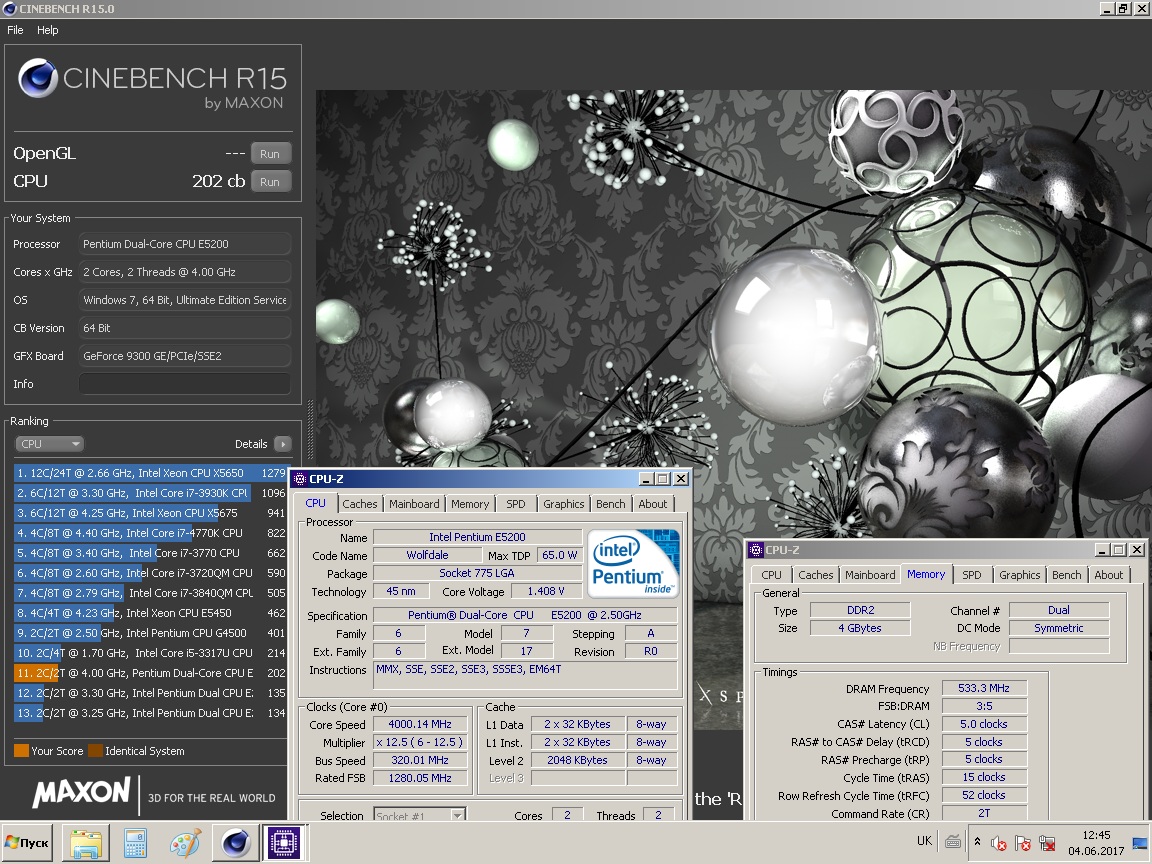The height and width of the screenshot is (864, 1152).
Task: Click the MAXON logo at the bottom
Action: coord(82,793)
